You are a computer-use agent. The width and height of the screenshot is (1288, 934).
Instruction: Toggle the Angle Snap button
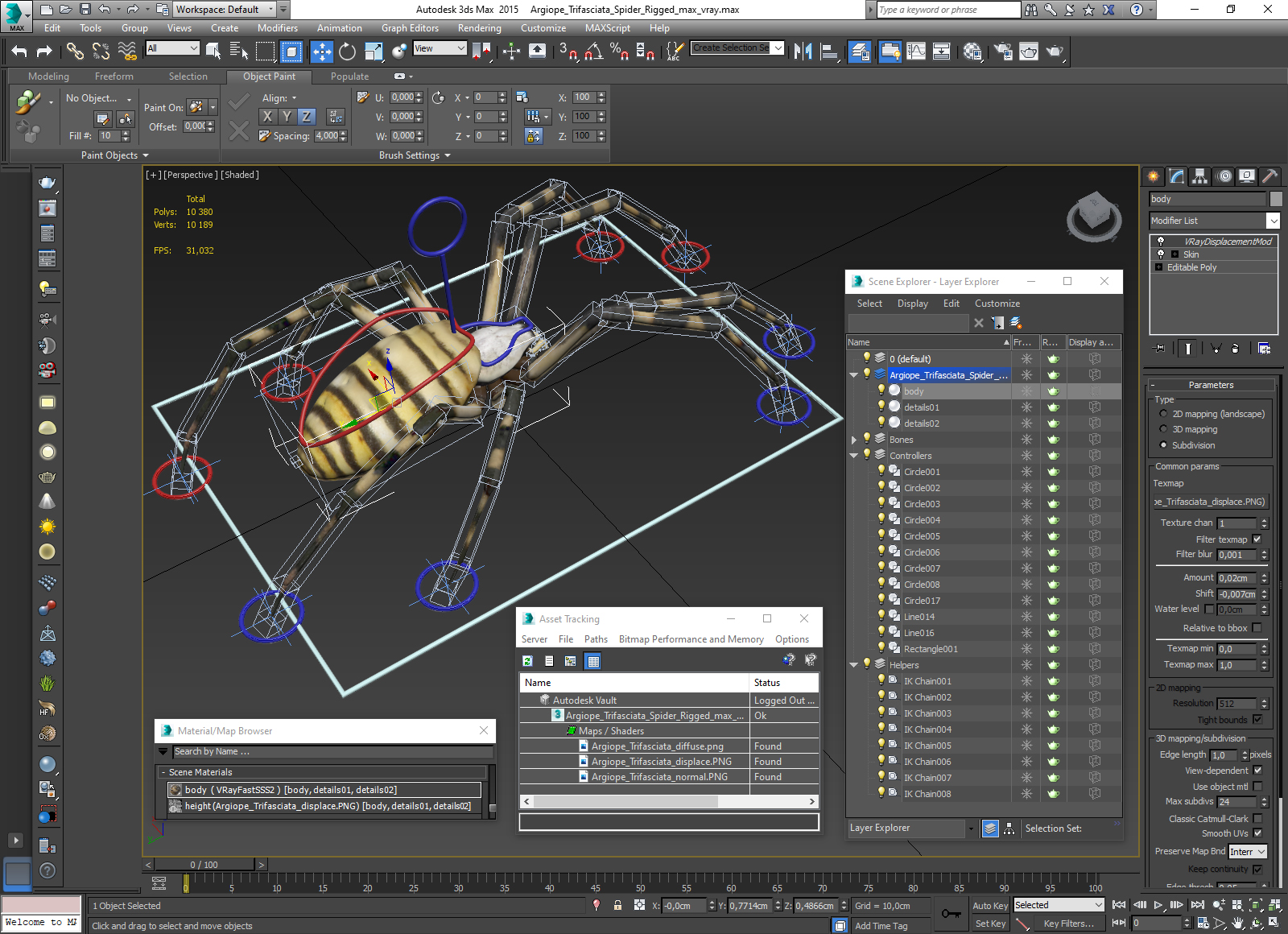(x=594, y=52)
